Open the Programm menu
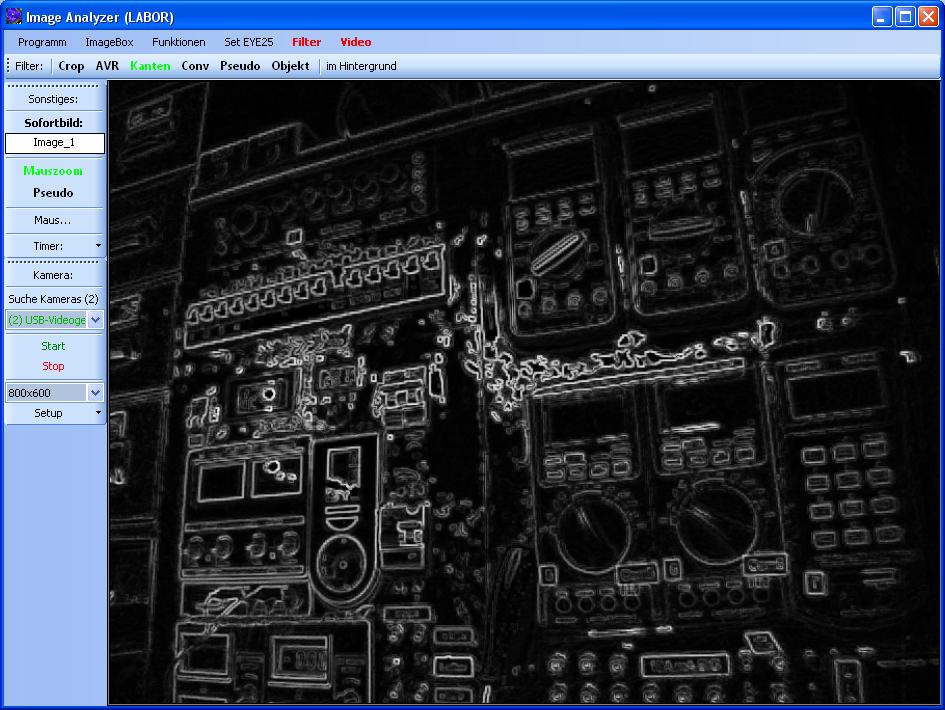This screenshot has height=710, width=945. pyautogui.click(x=42, y=42)
